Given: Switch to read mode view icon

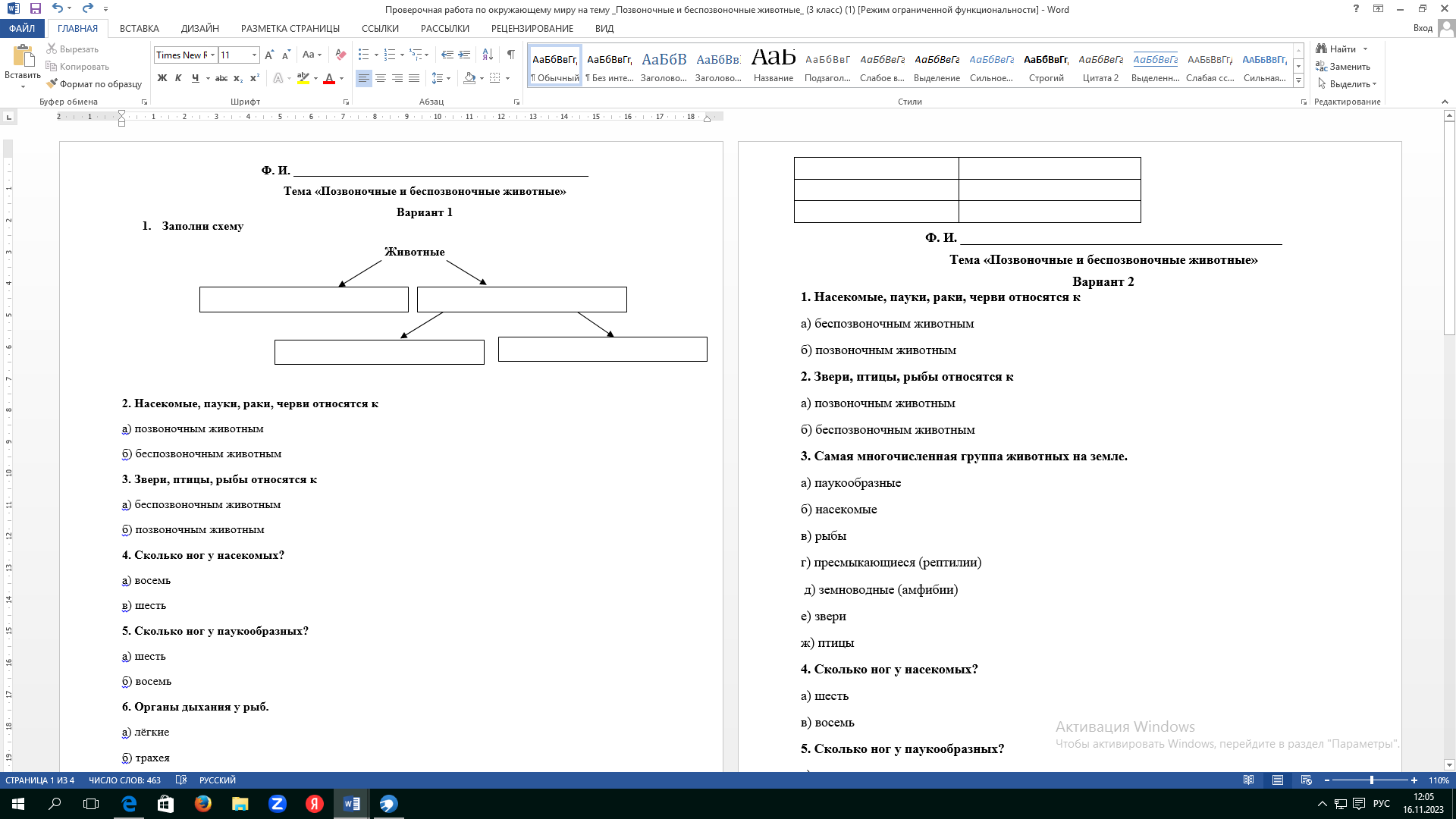Looking at the screenshot, I should tap(1248, 780).
